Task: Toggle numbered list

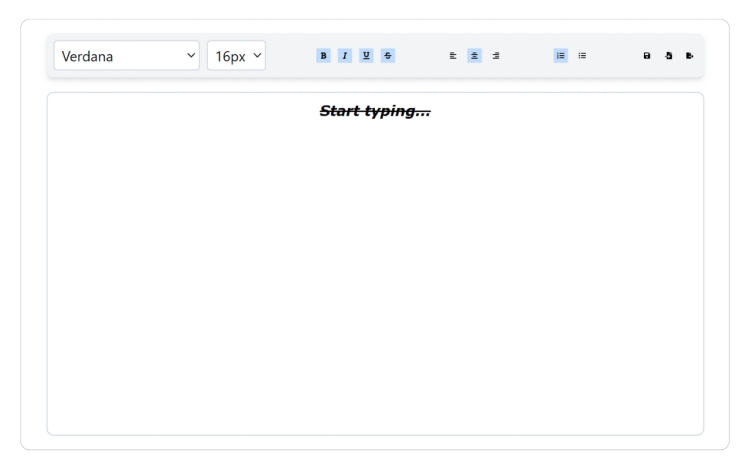Action: coord(561,55)
